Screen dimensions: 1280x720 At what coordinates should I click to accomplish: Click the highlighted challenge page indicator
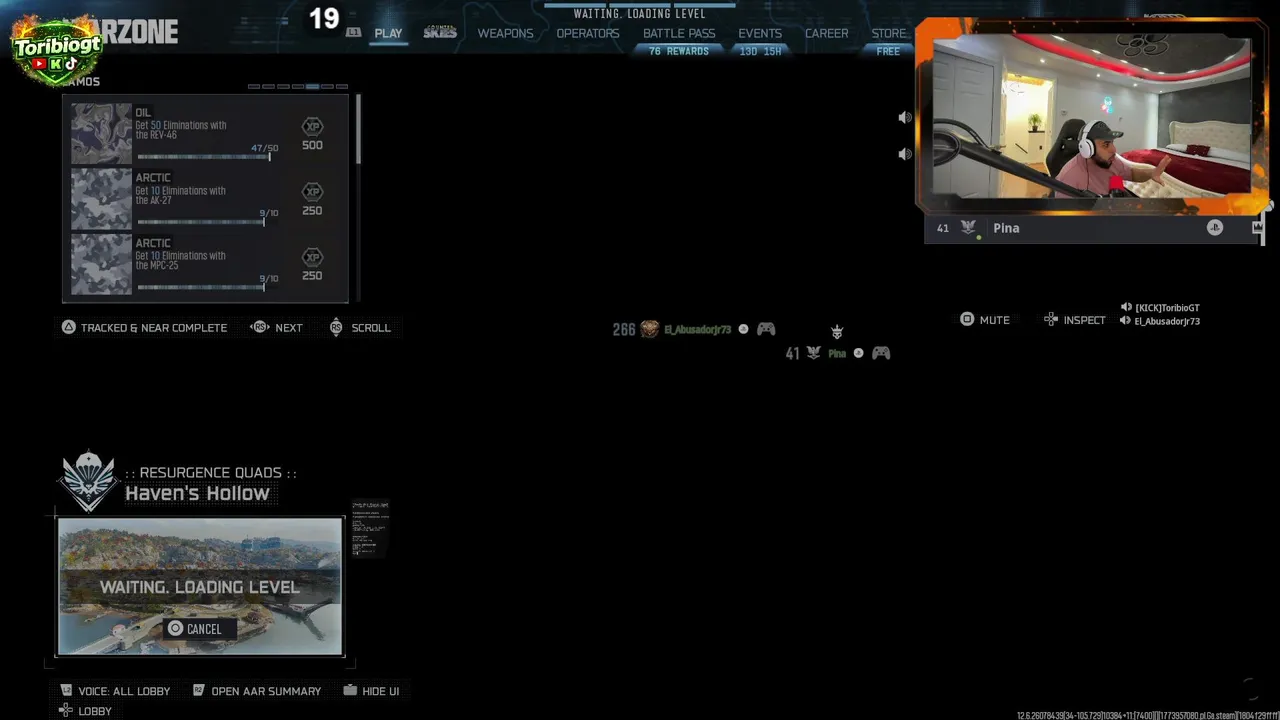[313, 87]
